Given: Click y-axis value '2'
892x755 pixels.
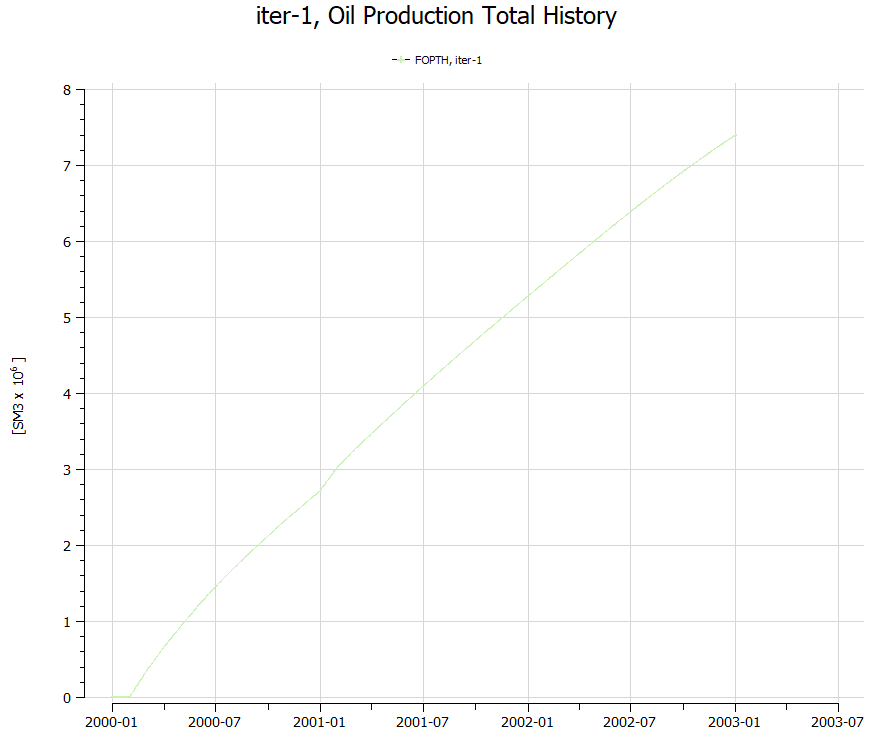Looking at the screenshot, I should [67, 546].
